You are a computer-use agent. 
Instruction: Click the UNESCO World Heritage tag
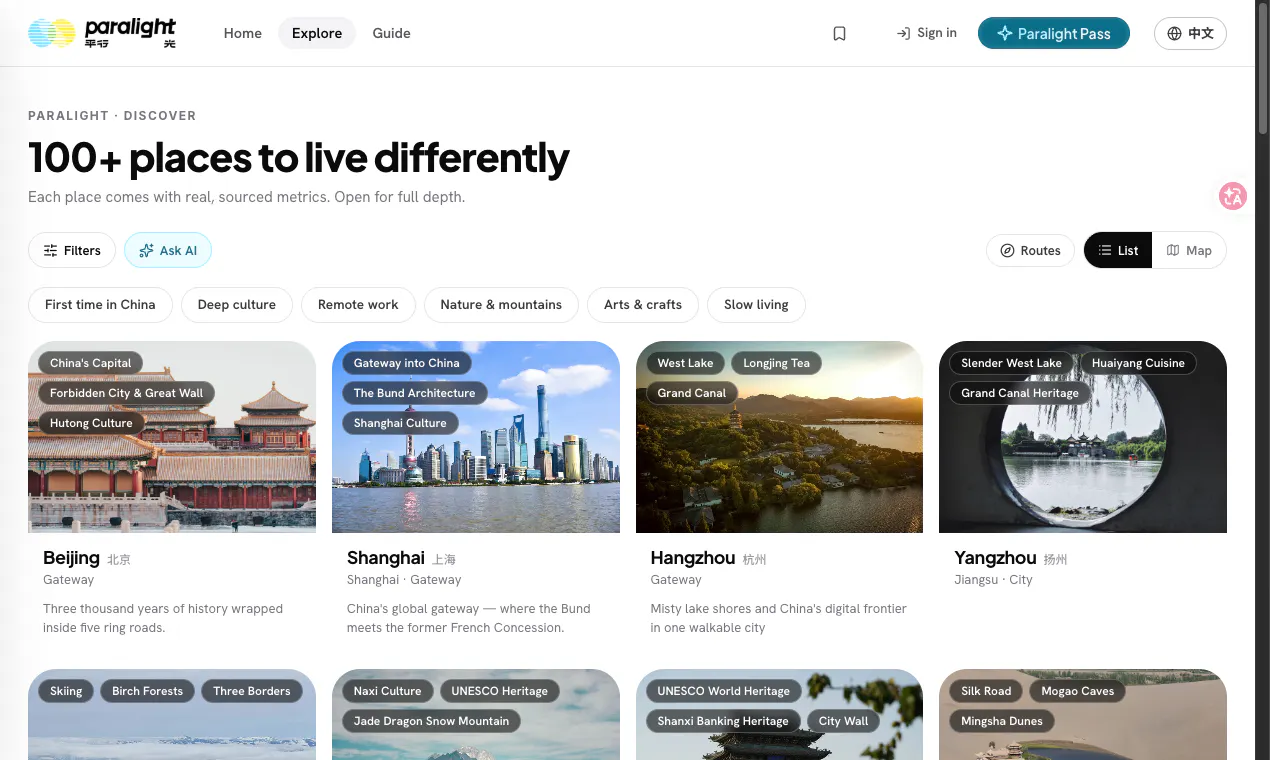724,691
